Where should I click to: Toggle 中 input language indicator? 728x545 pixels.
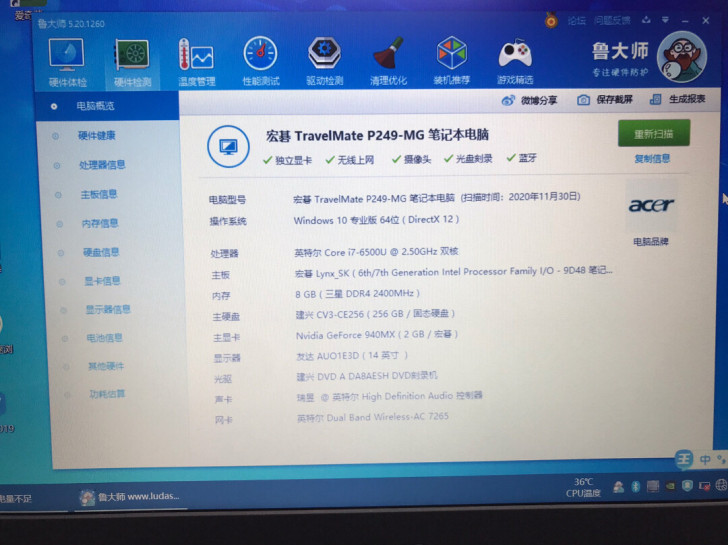pyautogui.click(x=705, y=460)
